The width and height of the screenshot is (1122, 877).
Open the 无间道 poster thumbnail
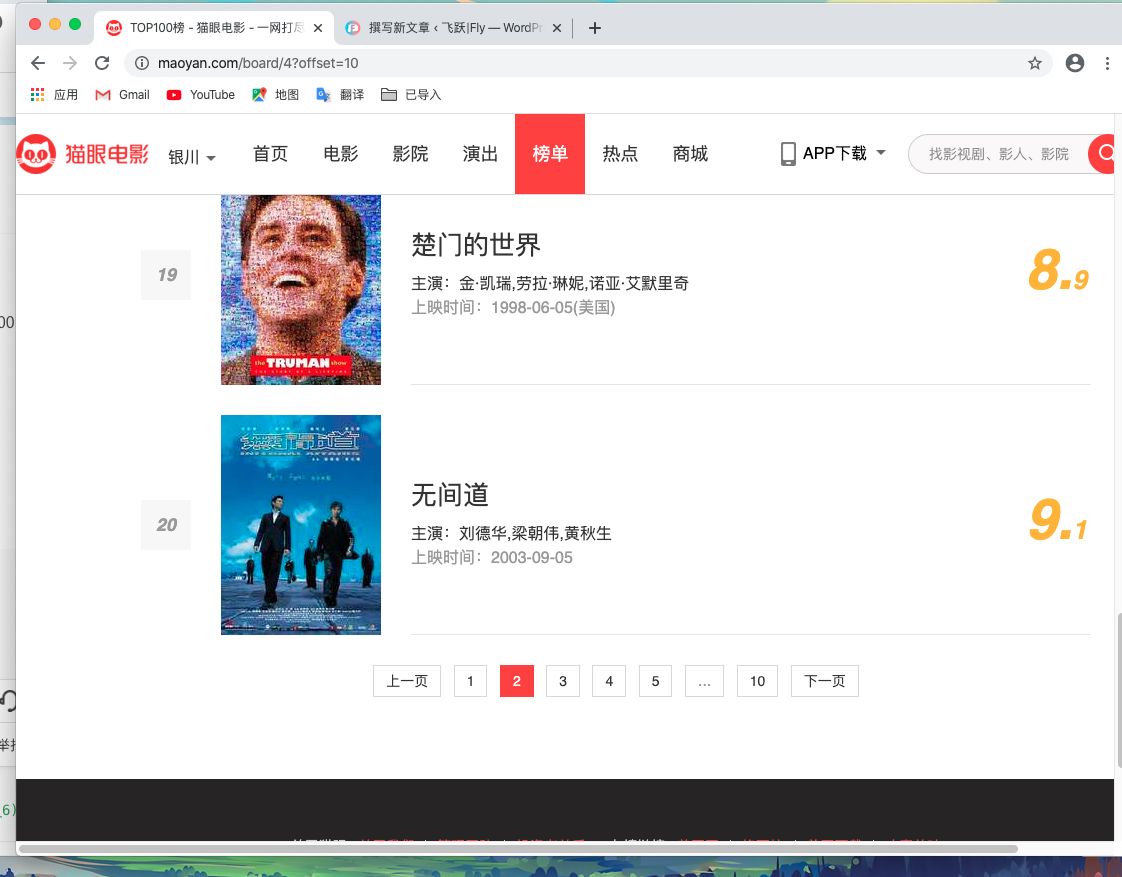(x=301, y=524)
